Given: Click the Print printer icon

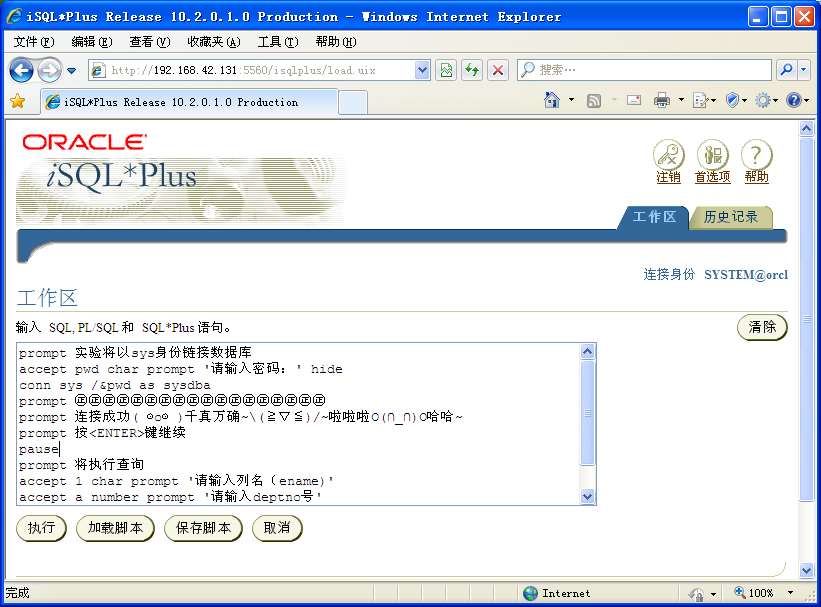Looking at the screenshot, I should point(662,100).
